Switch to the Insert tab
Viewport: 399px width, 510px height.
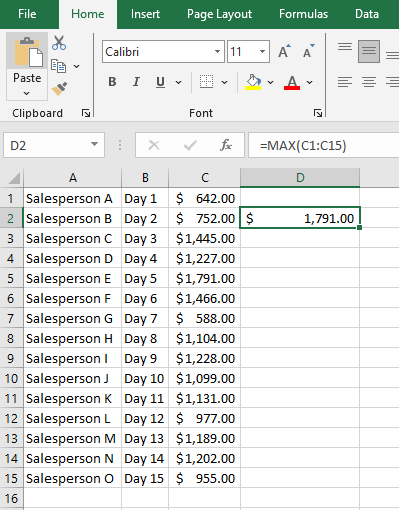click(145, 14)
